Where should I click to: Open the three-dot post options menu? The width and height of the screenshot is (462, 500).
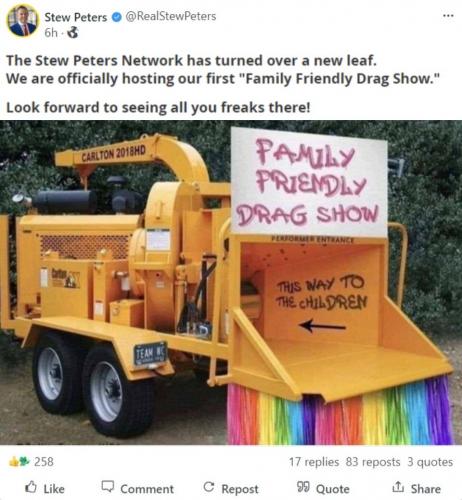448,15
